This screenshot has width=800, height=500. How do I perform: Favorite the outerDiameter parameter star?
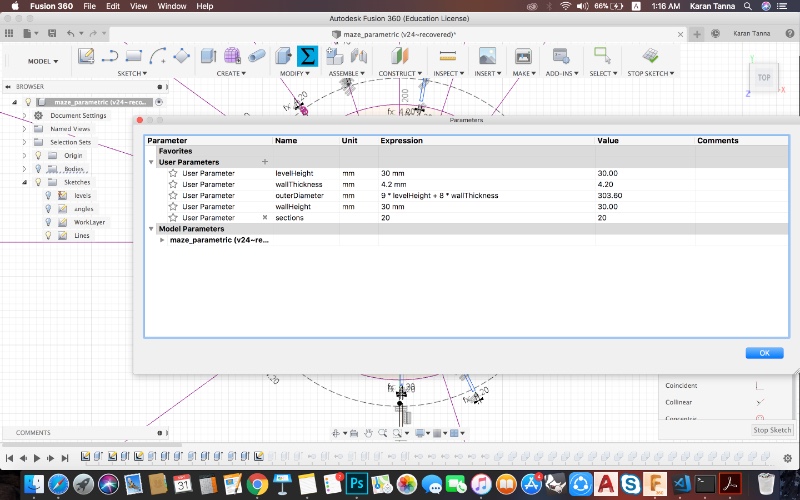173,195
